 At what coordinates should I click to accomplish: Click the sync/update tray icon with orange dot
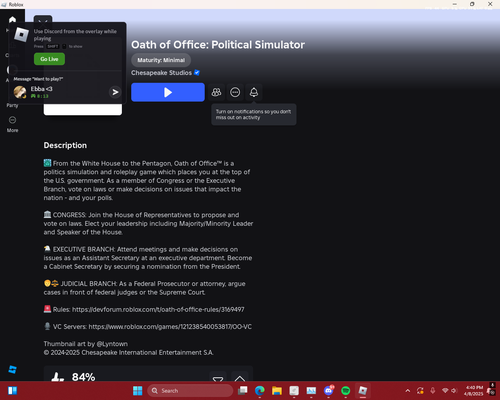point(420,390)
